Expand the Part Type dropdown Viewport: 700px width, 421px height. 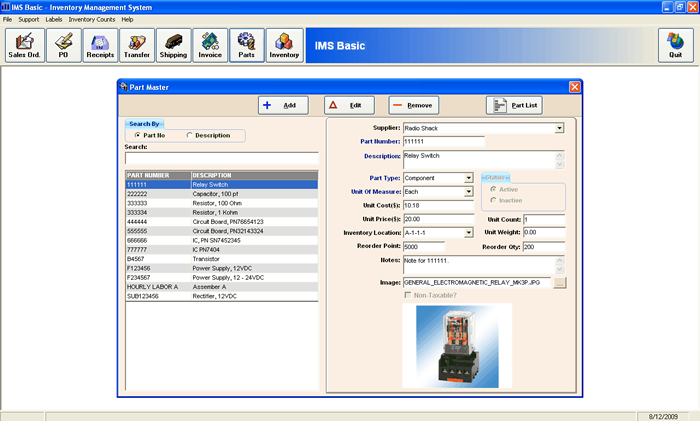click(468, 178)
